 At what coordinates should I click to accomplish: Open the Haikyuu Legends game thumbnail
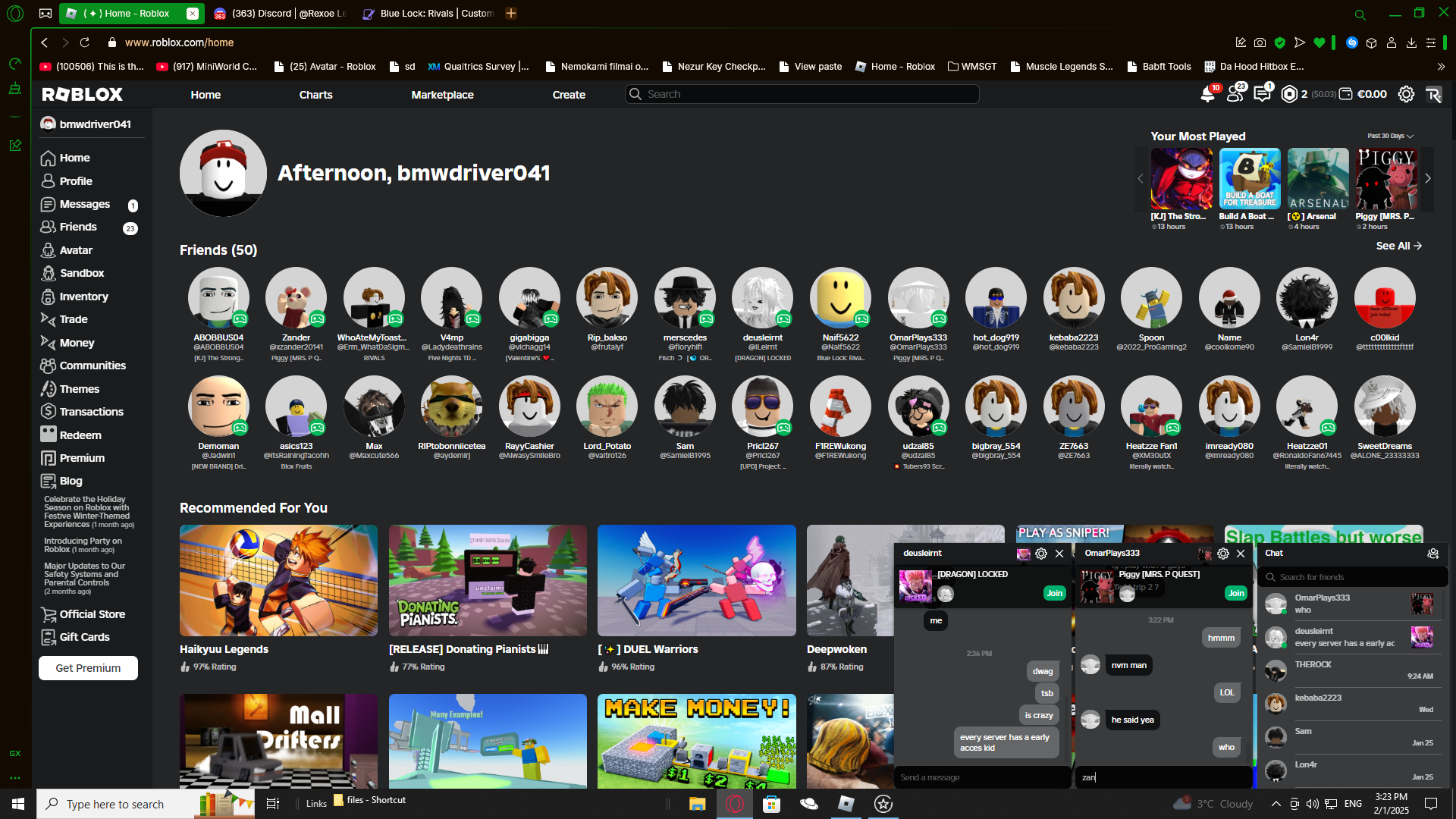coord(278,580)
